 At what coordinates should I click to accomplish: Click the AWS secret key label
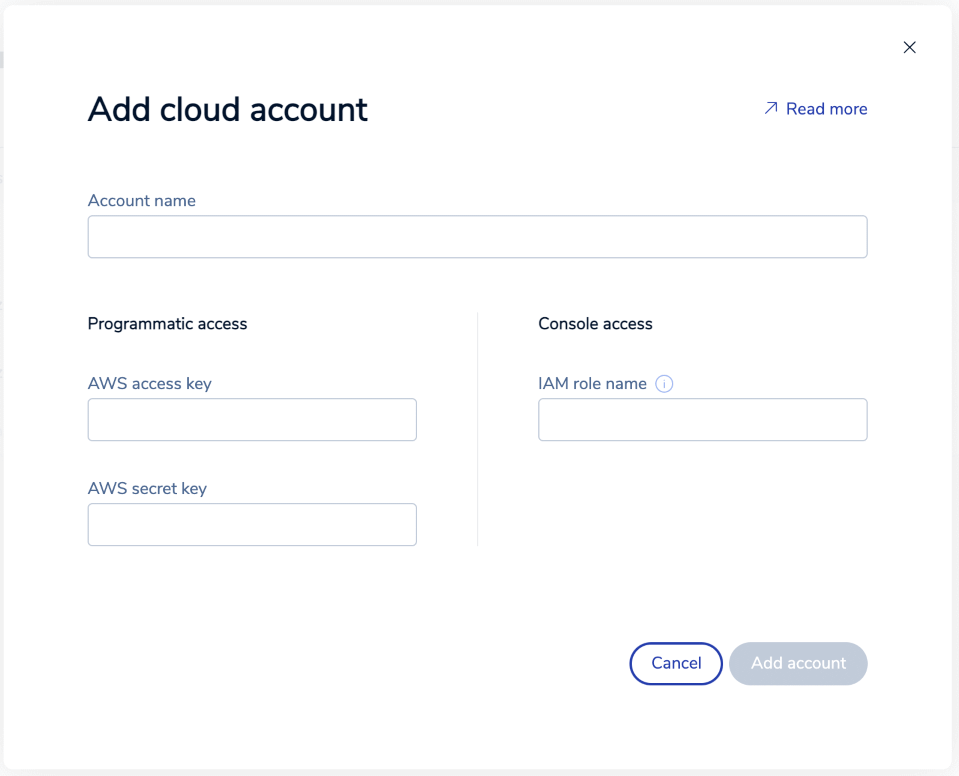click(147, 488)
